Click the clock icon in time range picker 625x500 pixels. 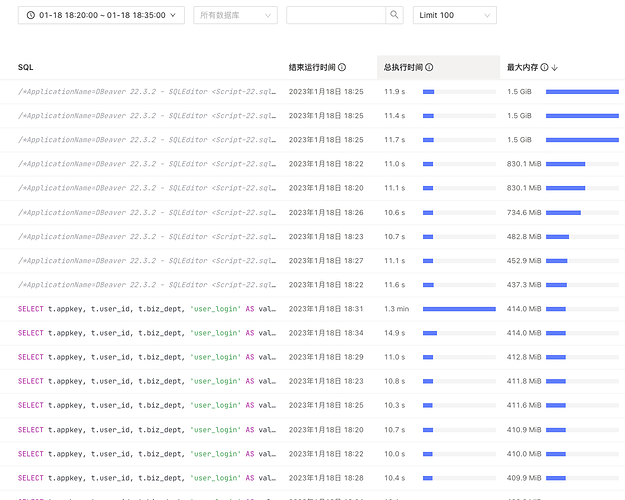pyautogui.click(x=32, y=15)
